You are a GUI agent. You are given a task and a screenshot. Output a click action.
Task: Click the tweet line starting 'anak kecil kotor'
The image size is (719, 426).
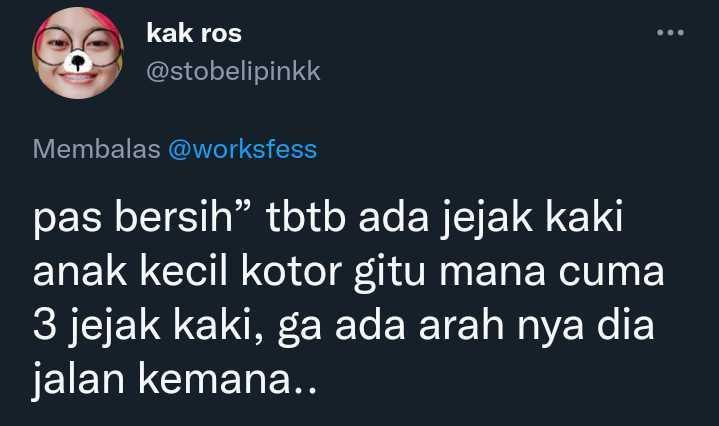[x=348, y=272]
